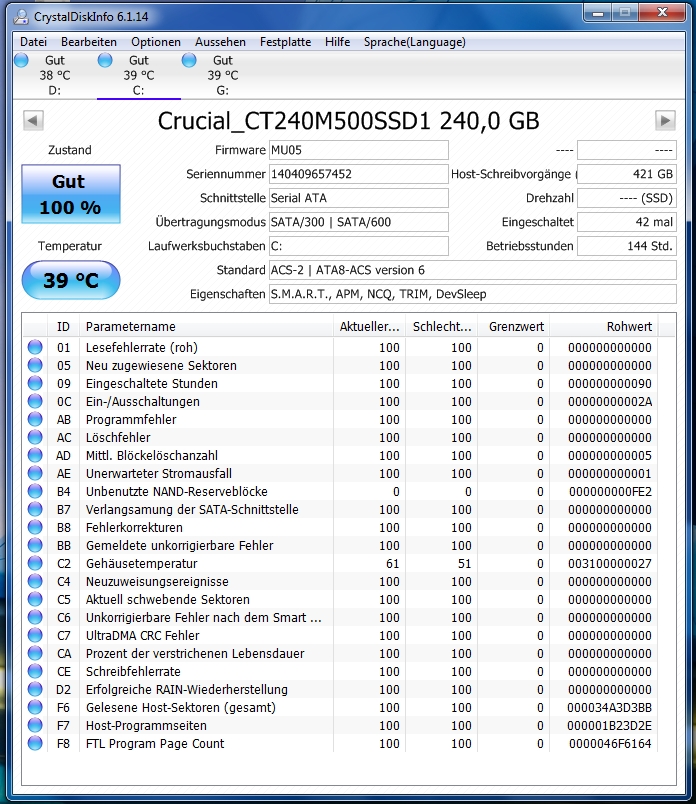696x804 pixels.
Task: Click the Firmware field MU05
Action: point(359,150)
